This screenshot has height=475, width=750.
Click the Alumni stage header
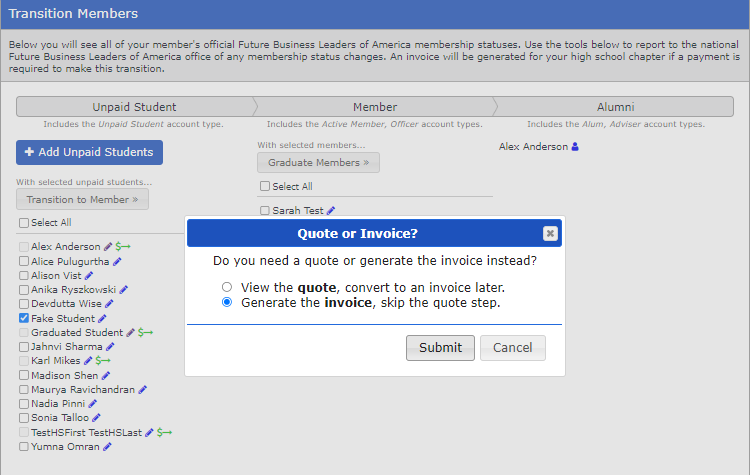(x=615, y=107)
